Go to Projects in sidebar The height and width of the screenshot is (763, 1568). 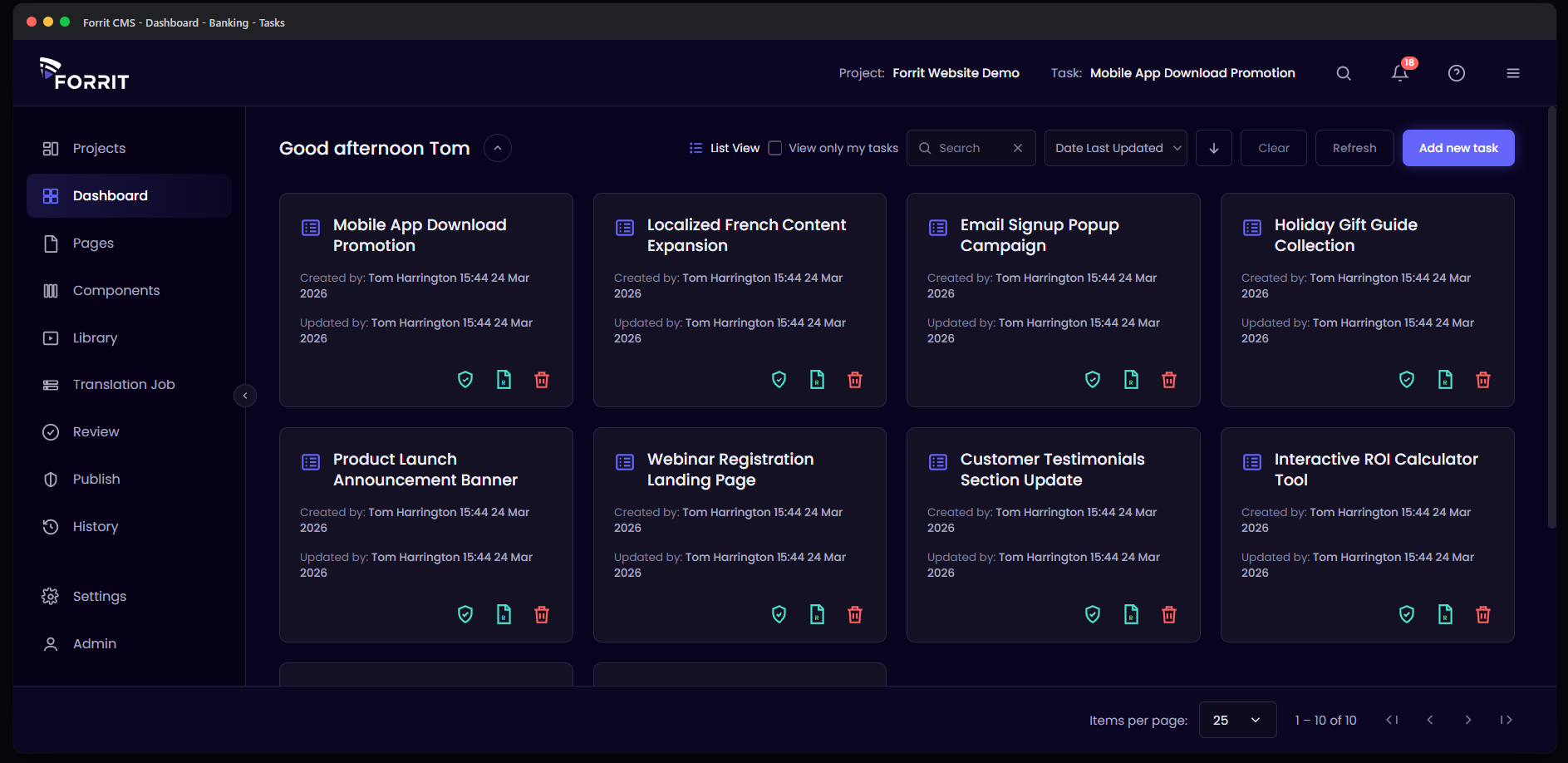click(129, 149)
